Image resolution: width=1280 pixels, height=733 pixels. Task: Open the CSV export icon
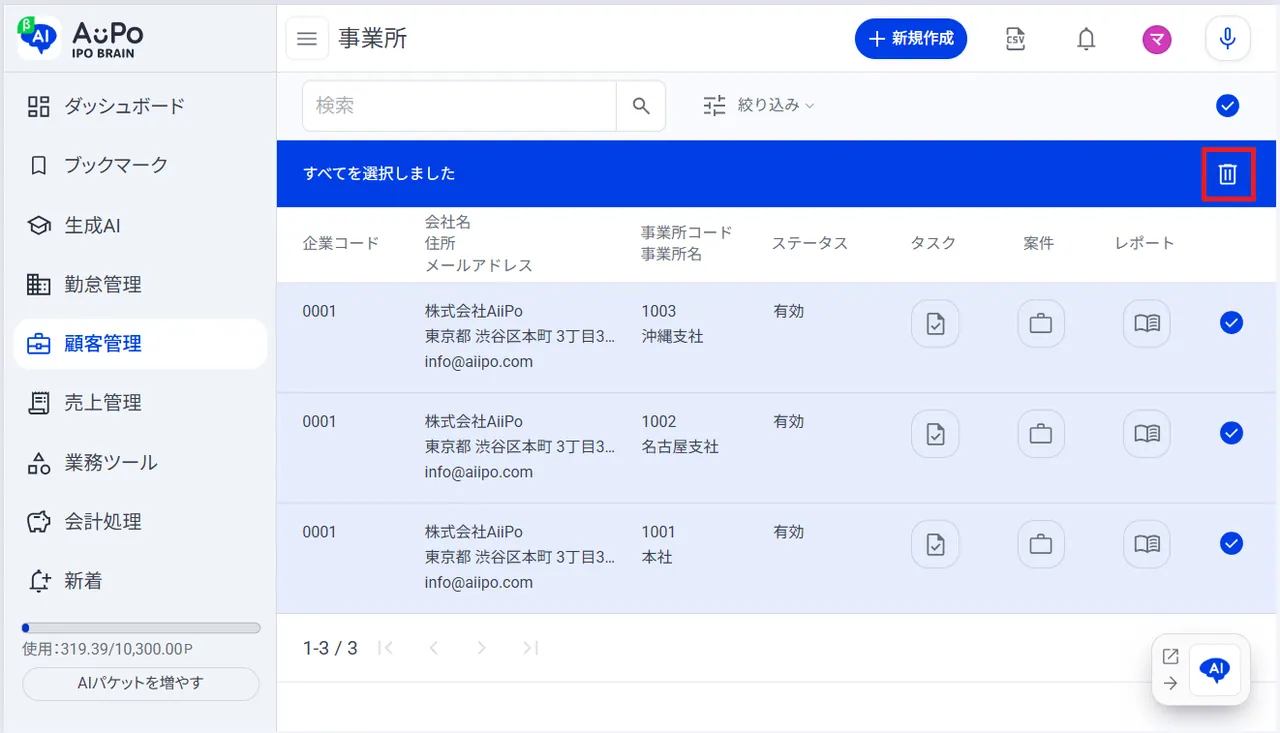click(1015, 39)
